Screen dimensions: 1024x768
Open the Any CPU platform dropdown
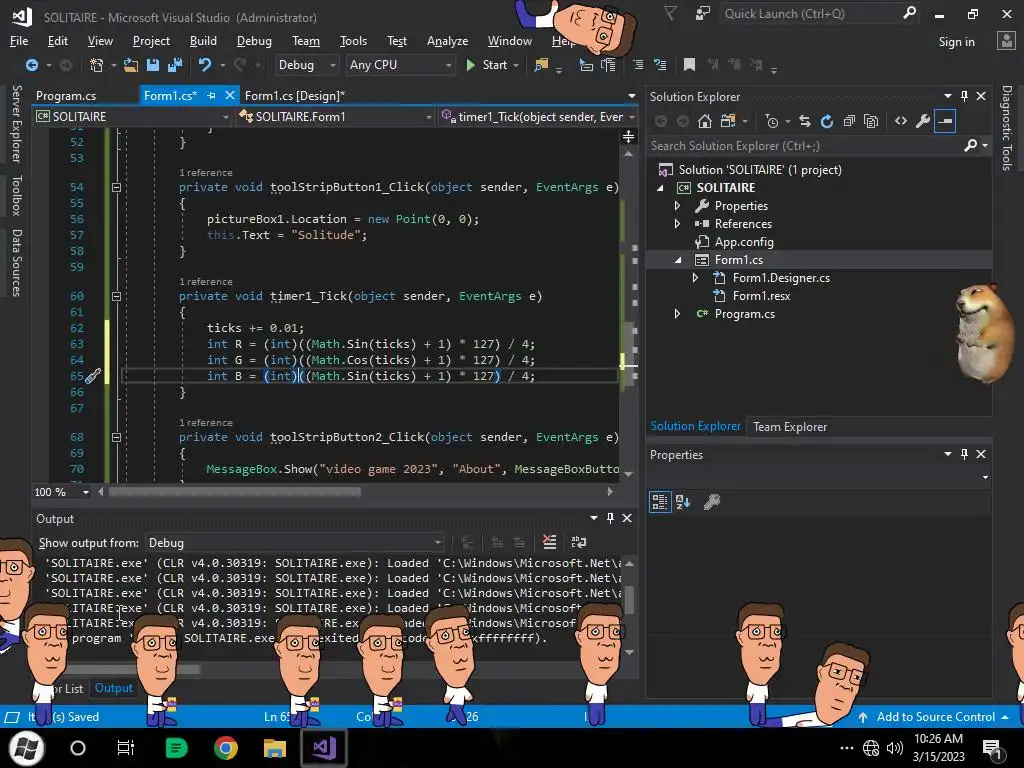coord(400,65)
